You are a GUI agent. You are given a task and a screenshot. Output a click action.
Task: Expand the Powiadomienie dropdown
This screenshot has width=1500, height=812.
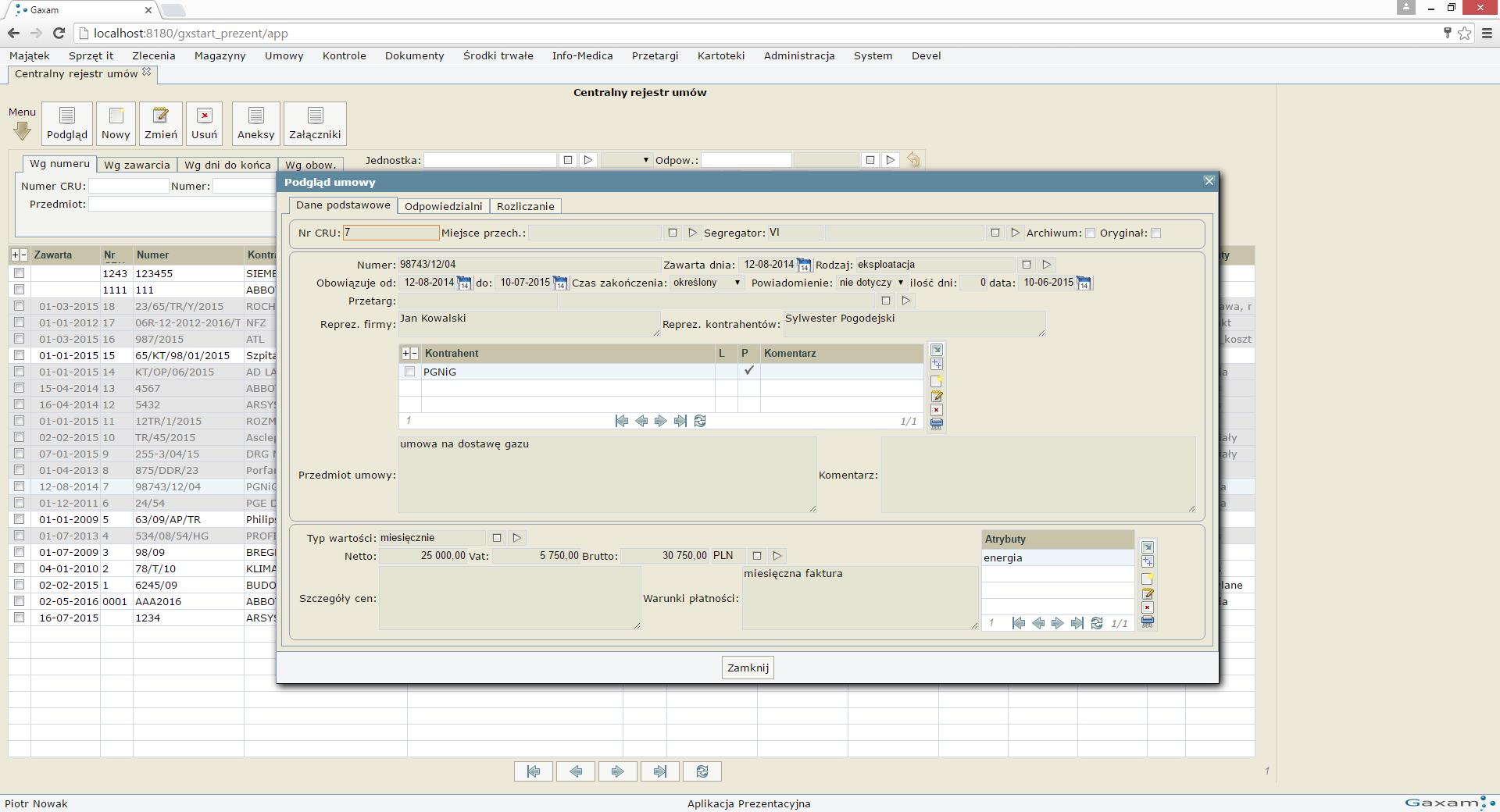coord(871,283)
